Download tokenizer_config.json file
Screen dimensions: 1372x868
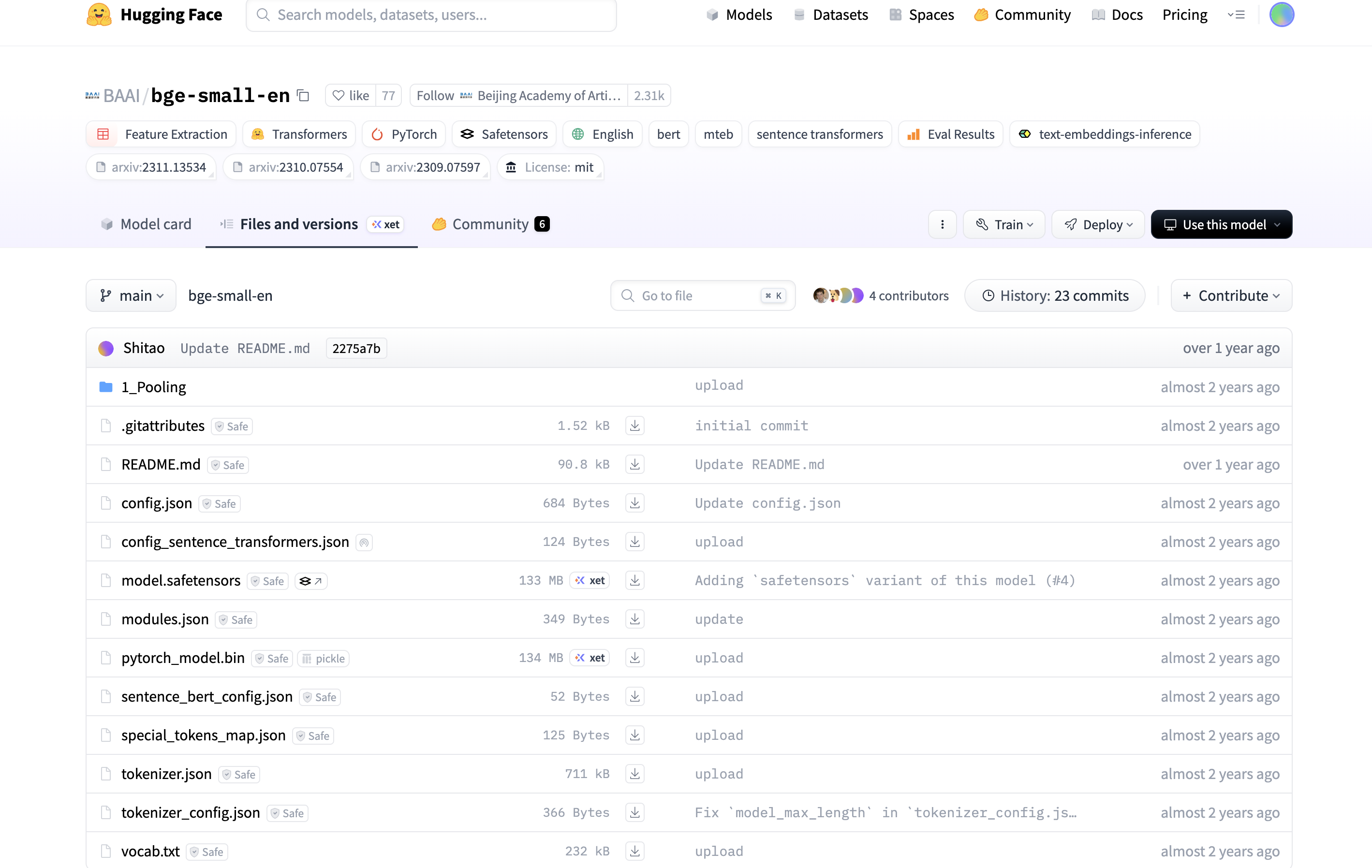[634, 813]
